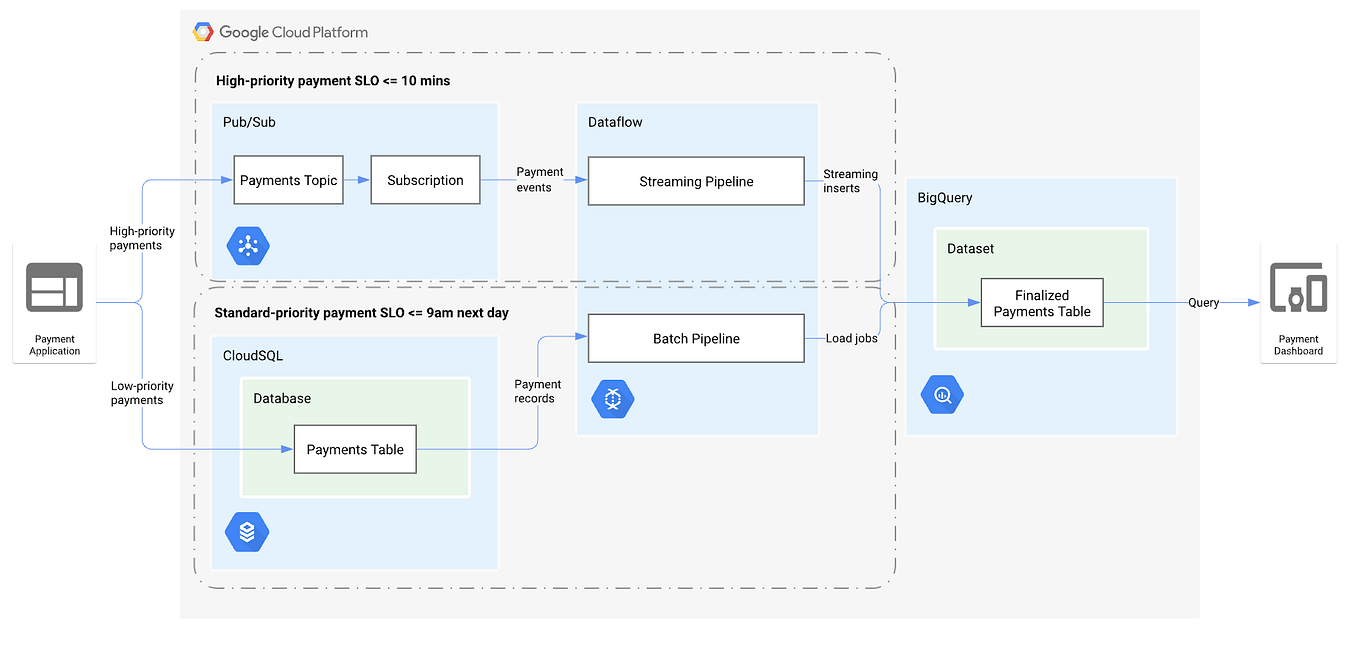The image size is (1358, 672).
Task: Click the 'Query' arrow label
Action: tap(1203, 303)
